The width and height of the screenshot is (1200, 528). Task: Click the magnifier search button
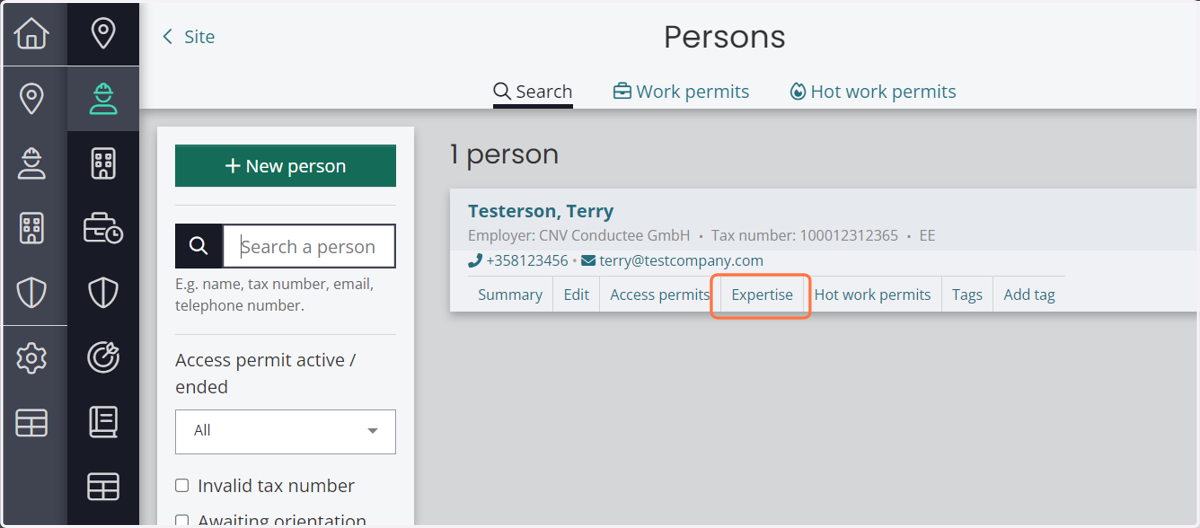click(x=198, y=246)
